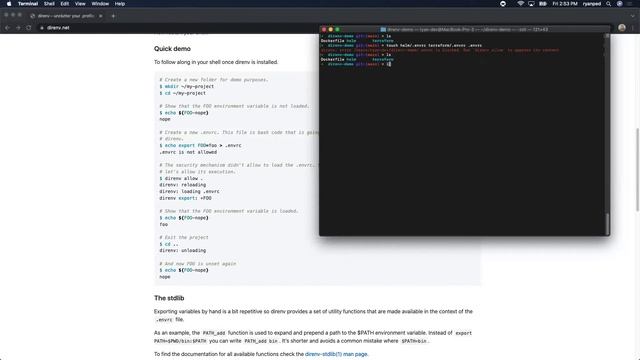Open the browser profile avatar

[622, 28]
